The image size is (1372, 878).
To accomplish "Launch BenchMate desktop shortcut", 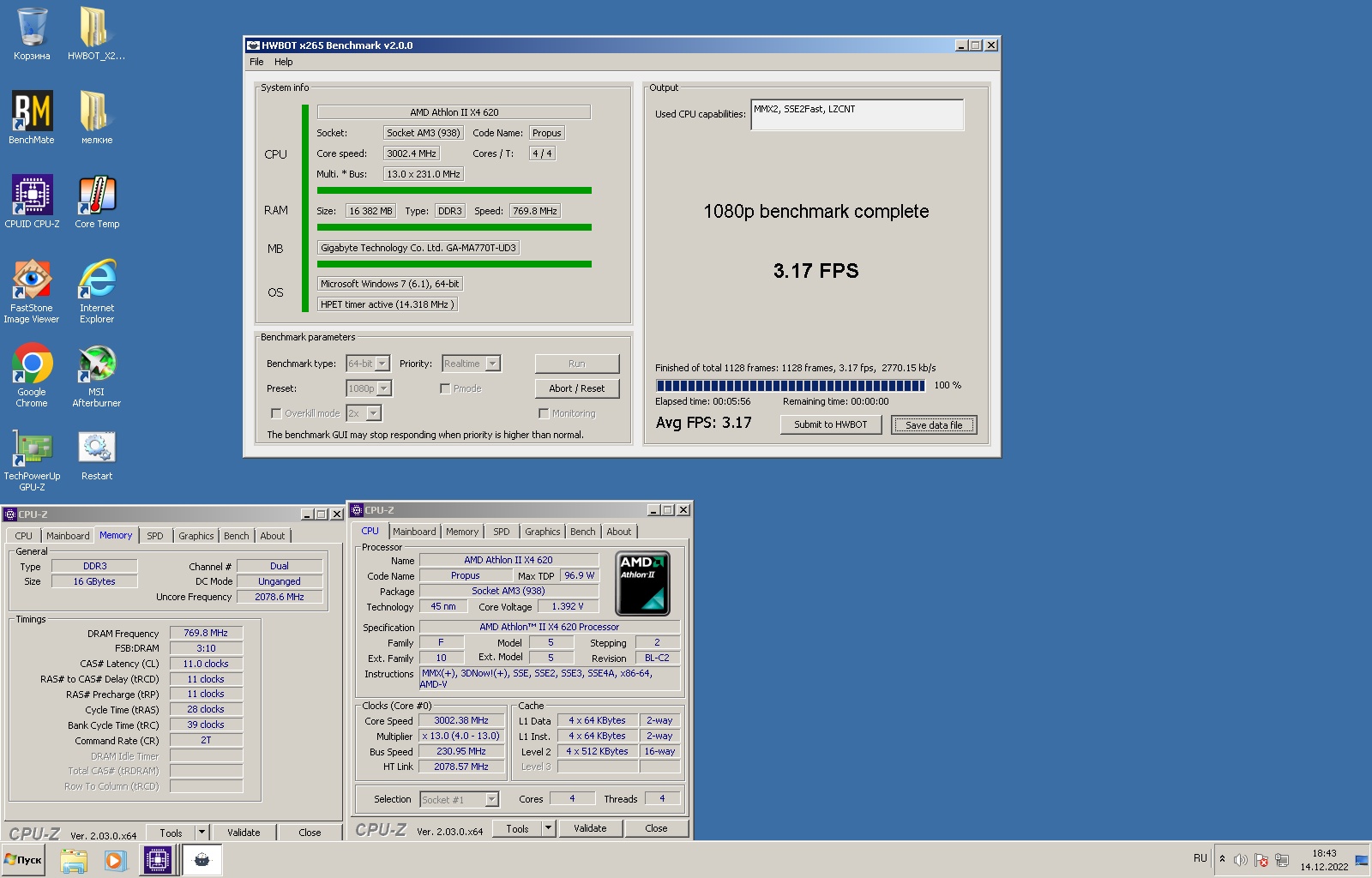I will [32, 118].
